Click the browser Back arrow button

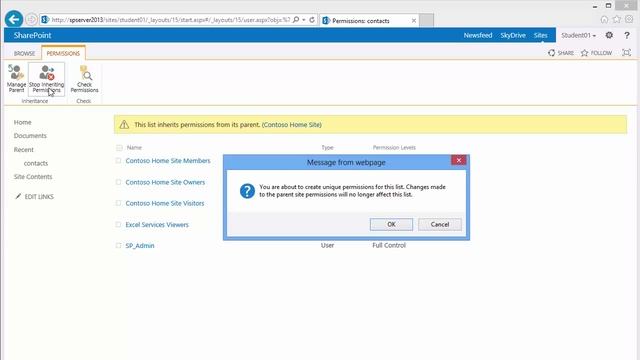(14, 19)
